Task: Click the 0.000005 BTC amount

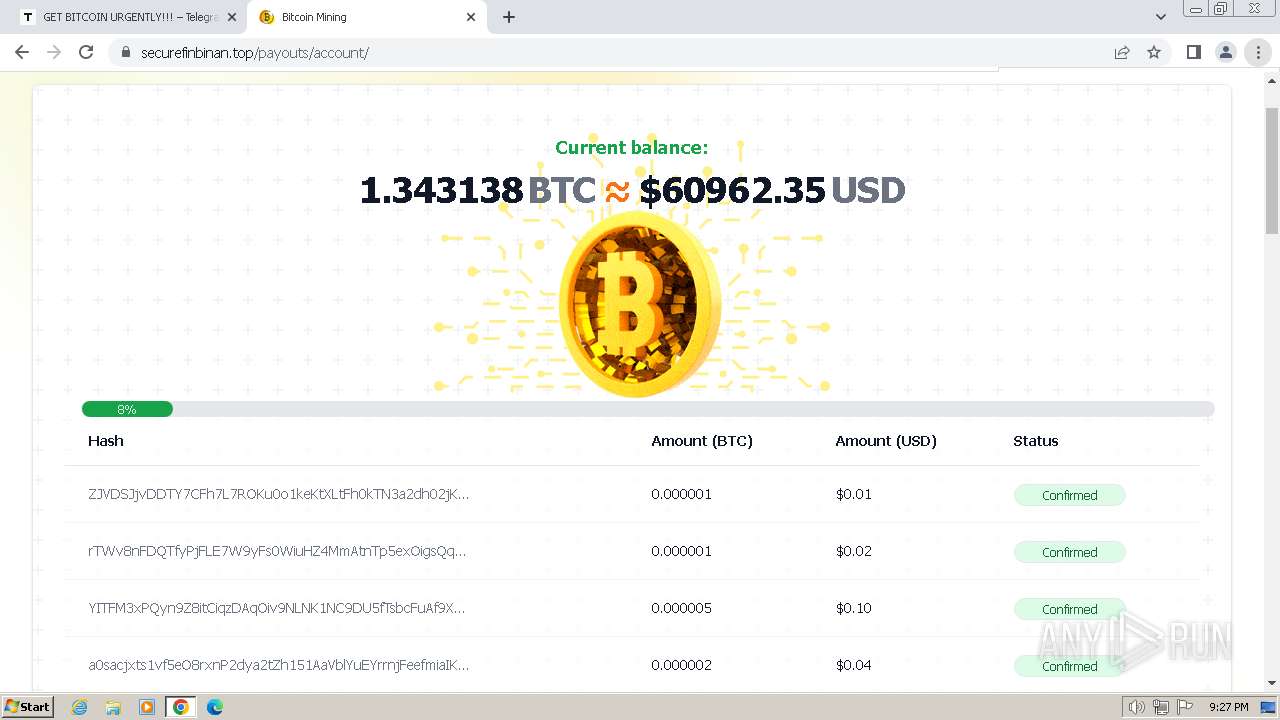Action: (x=682, y=608)
